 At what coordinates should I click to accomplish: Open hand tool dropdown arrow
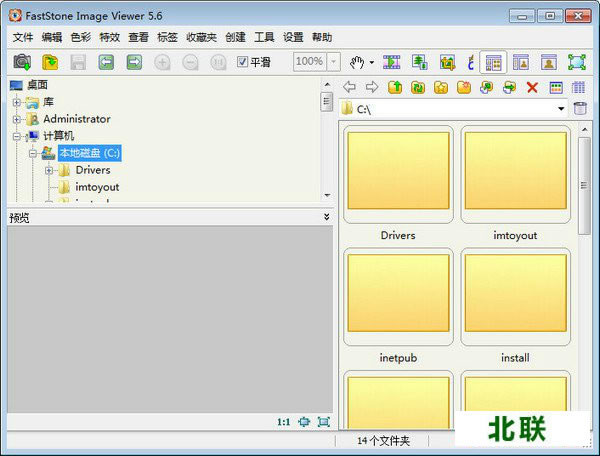(372, 62)
